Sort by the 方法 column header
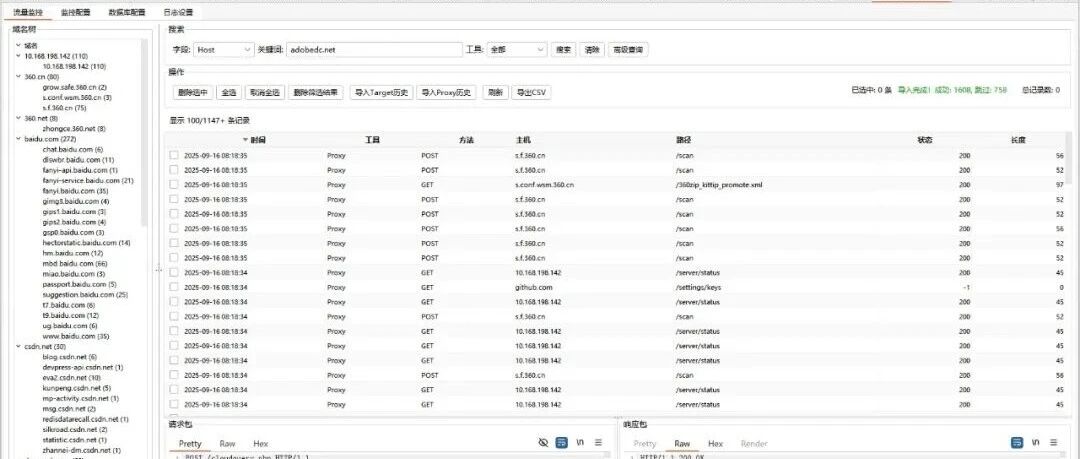Image resolution: width=1080 pixels, height=459 pixels. coord(466,140)
